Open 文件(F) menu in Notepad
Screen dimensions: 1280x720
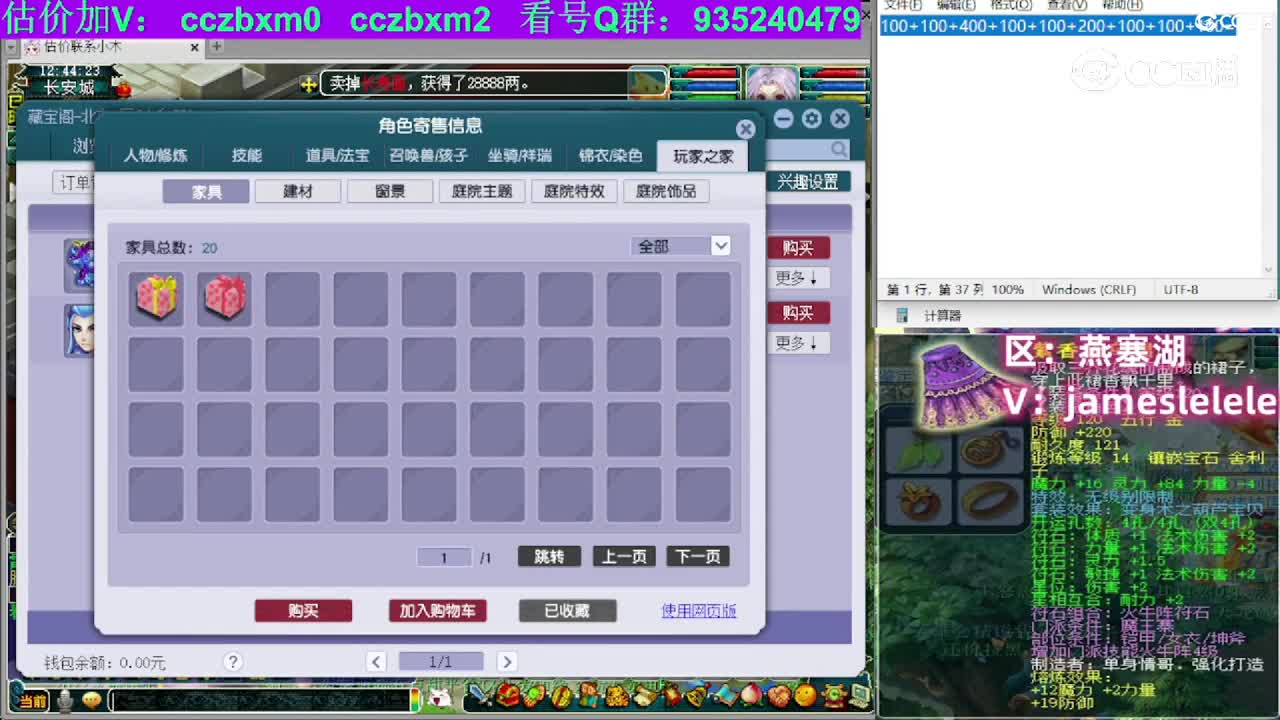pyautogui.click(x=902, y=5)
